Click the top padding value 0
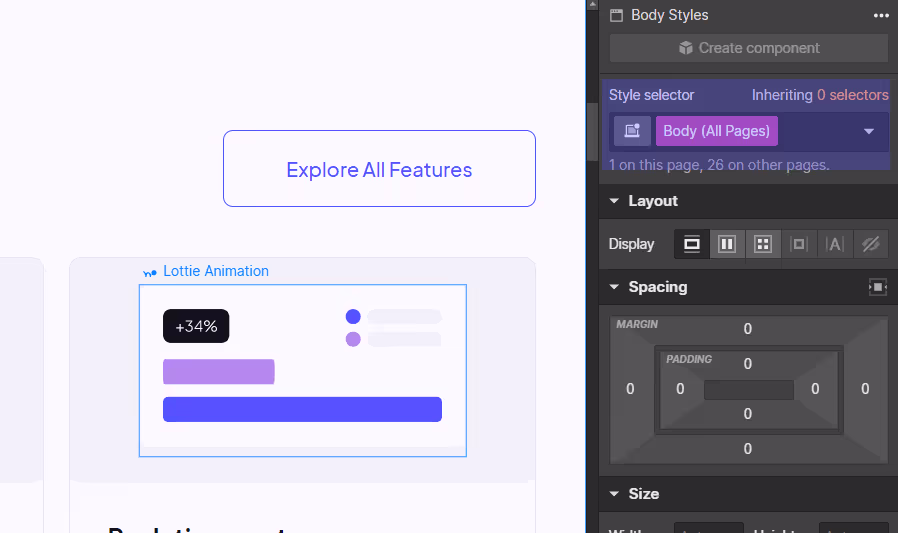Image resolution: width=898 pixels, height=533 pixels. click(747, 364)
